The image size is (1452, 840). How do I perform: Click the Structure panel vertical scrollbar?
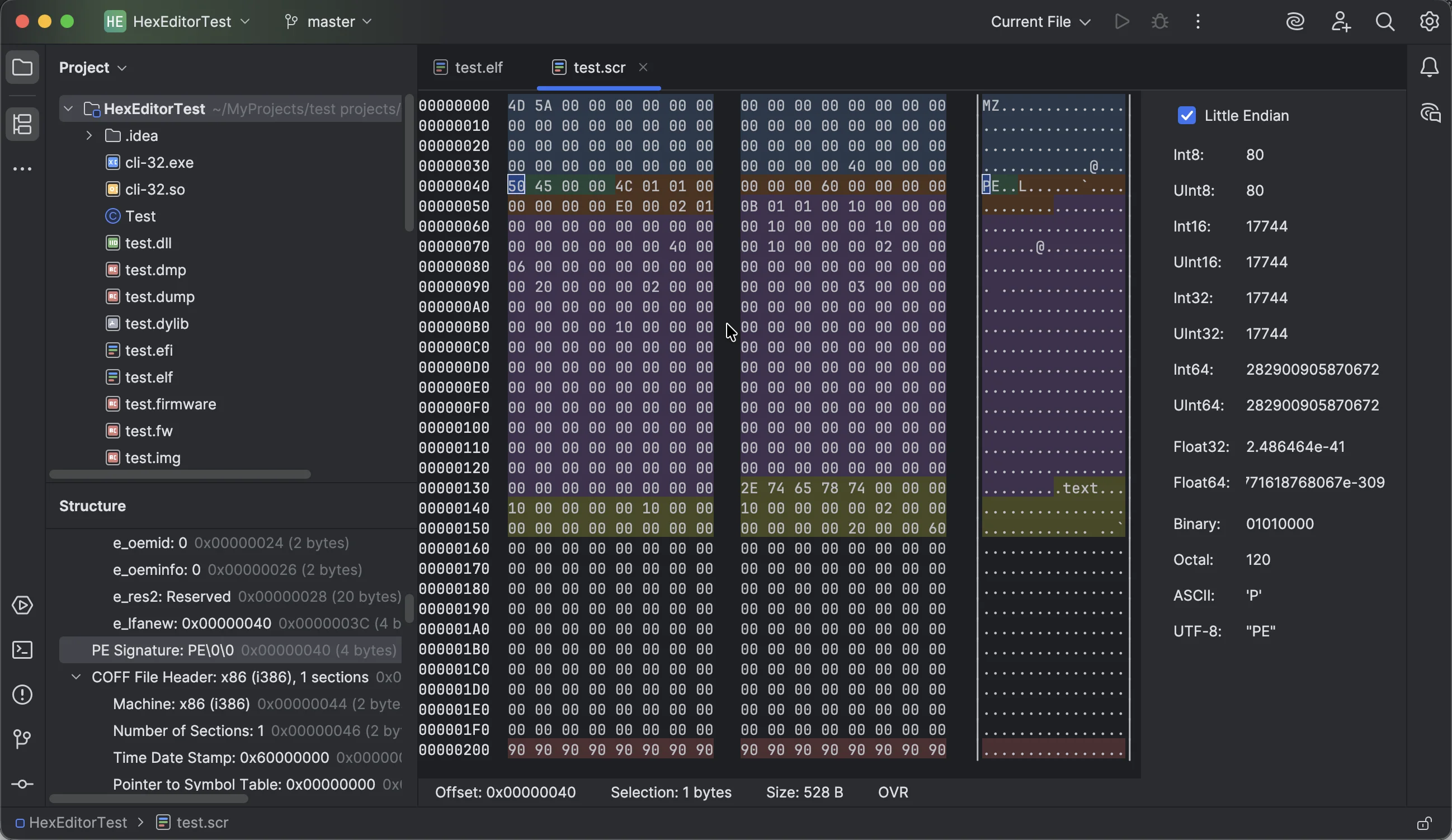tap(408, 608)
